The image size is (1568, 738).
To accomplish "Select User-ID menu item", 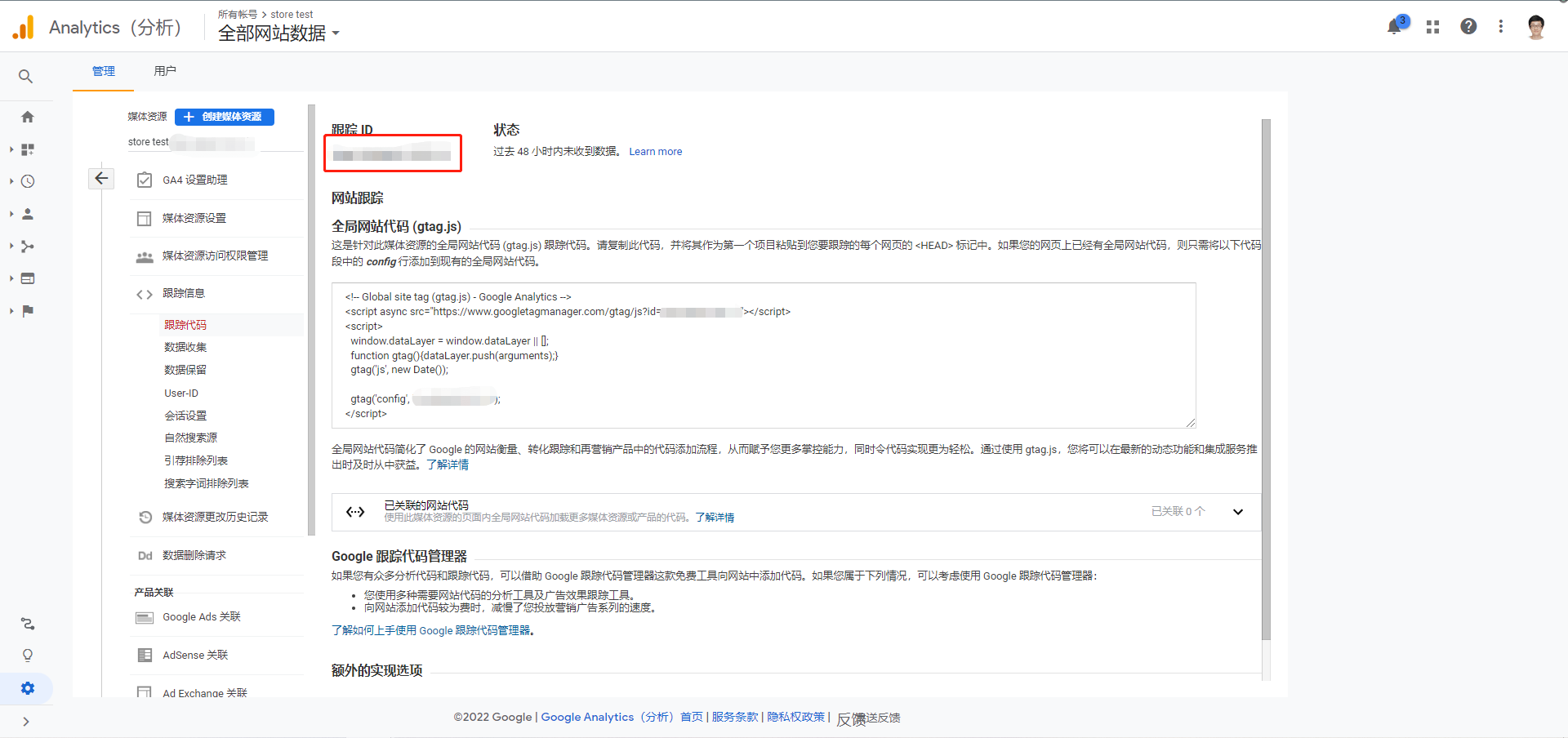I will tap(181, 393).
